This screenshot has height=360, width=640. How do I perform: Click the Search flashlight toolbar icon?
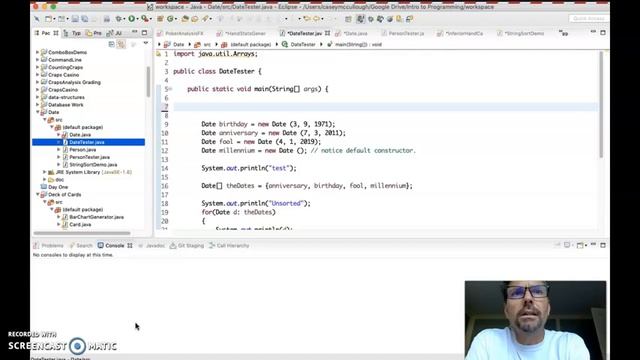[205, 19]
